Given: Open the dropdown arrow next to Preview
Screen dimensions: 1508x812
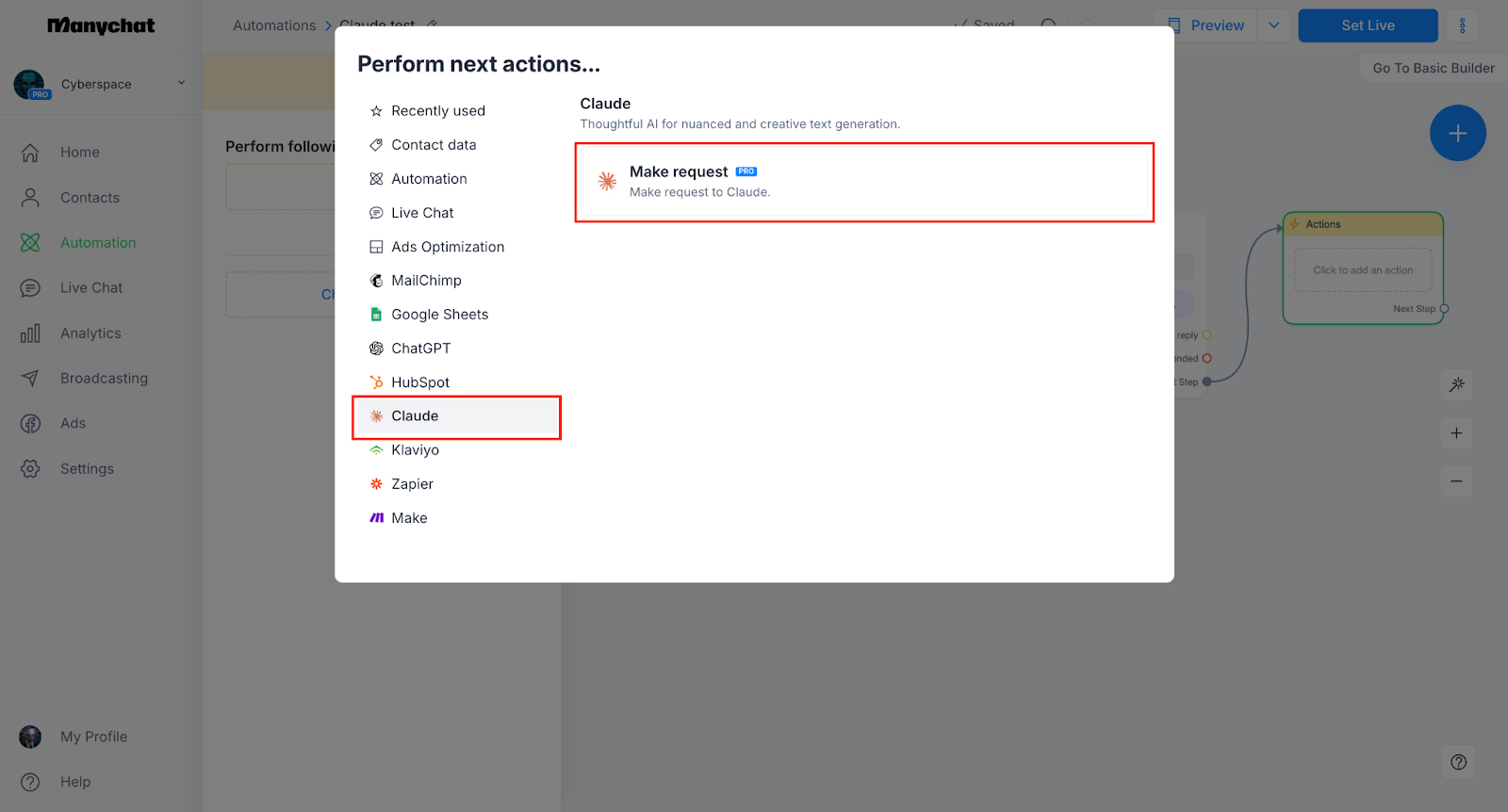Looking at the screenshot, I should pos(1273,25).
